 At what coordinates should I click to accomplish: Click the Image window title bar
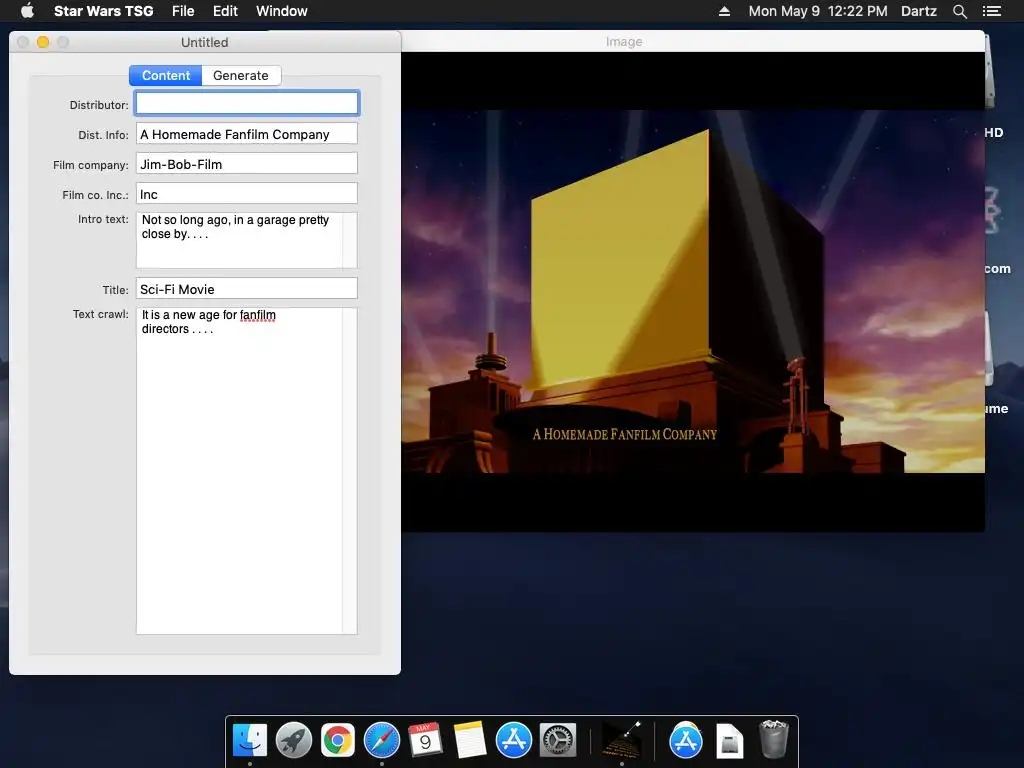click(x=693, y=41)
